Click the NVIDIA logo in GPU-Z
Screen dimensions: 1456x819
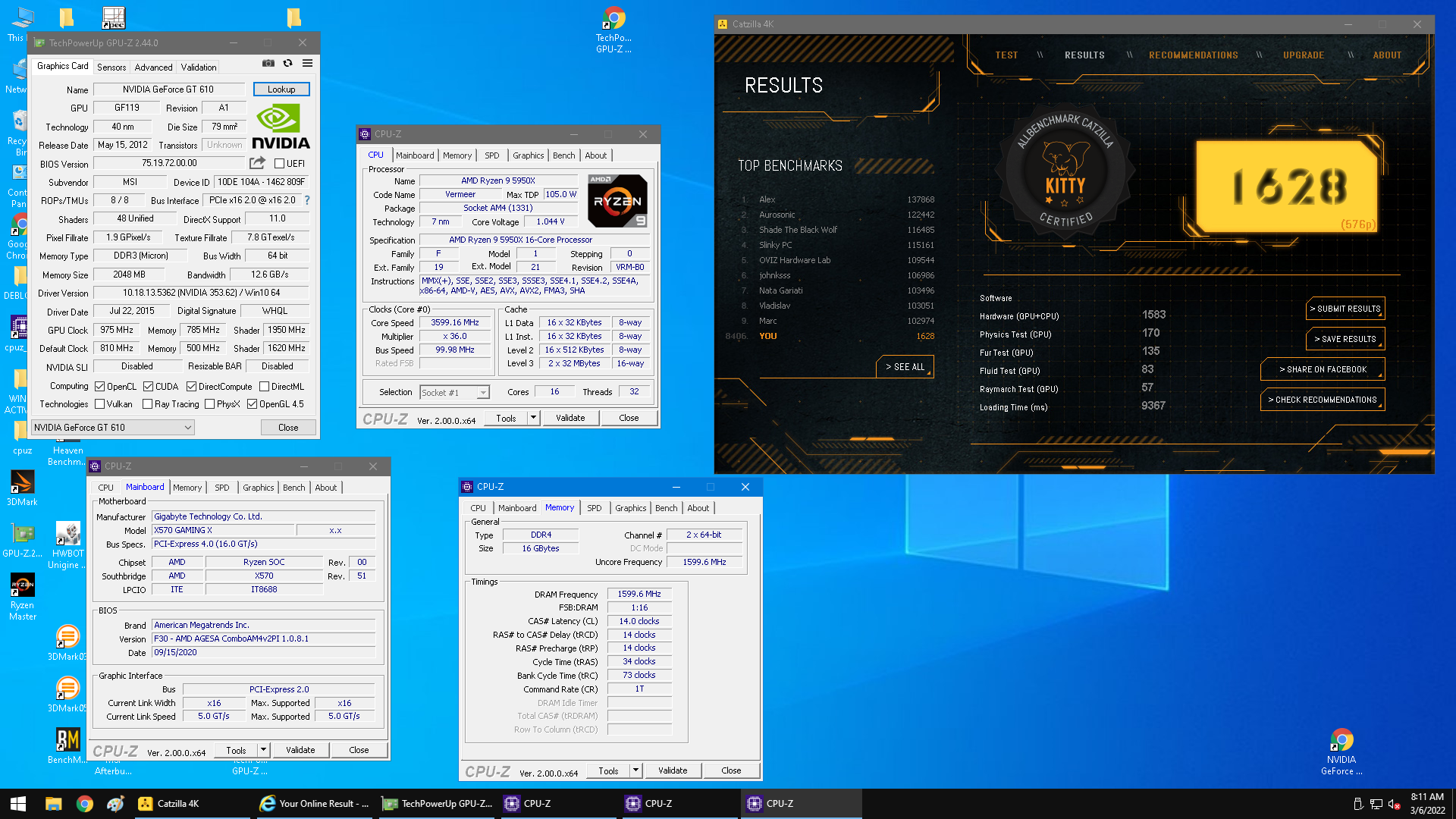coord(281,127)
